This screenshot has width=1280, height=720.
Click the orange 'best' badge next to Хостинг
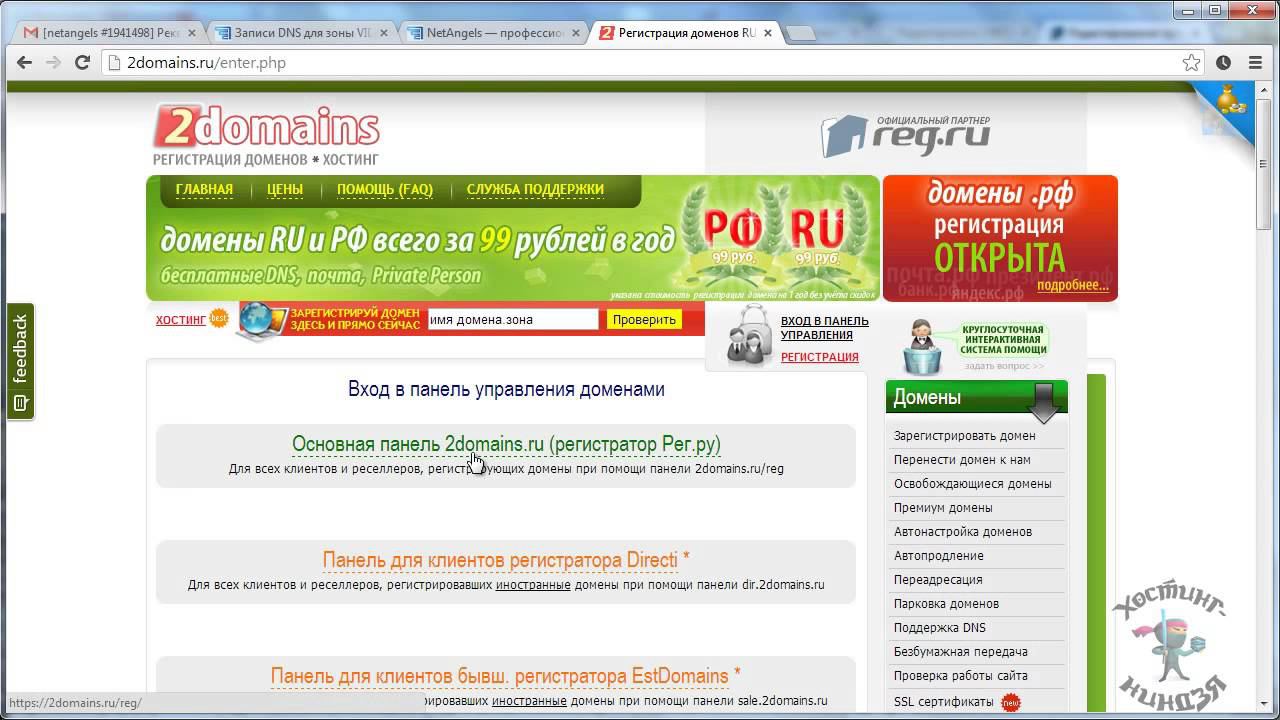219,319
